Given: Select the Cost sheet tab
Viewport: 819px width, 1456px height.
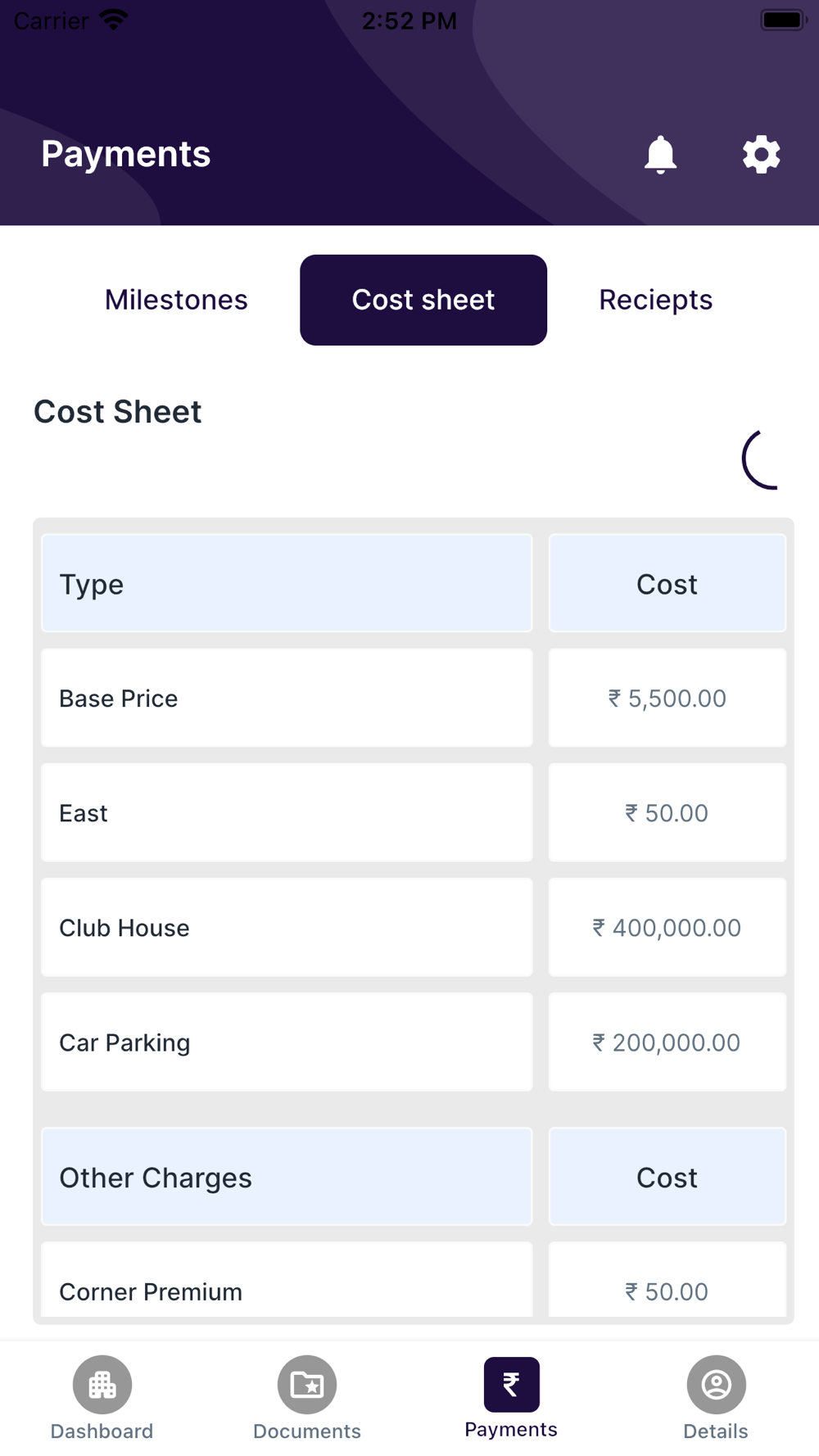Looking at the screenshot, I should (423, 300).
